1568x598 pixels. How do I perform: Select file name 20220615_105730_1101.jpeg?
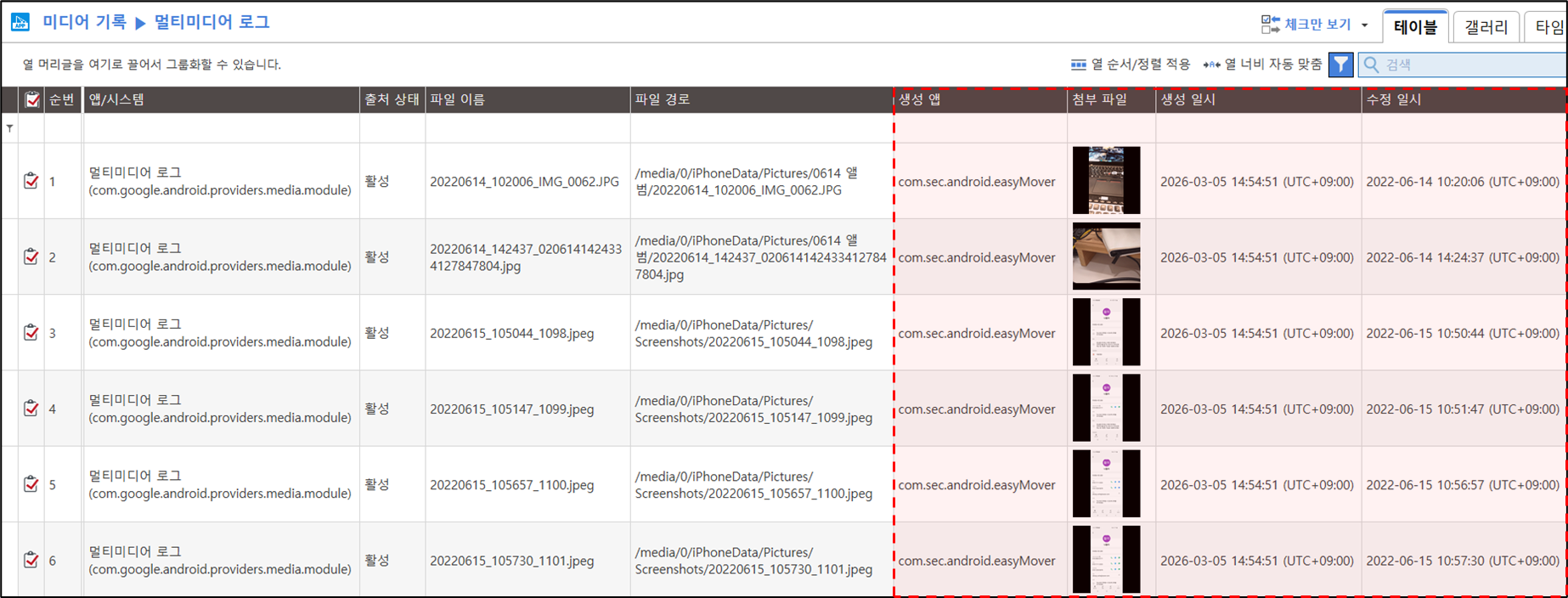(511, 561)
